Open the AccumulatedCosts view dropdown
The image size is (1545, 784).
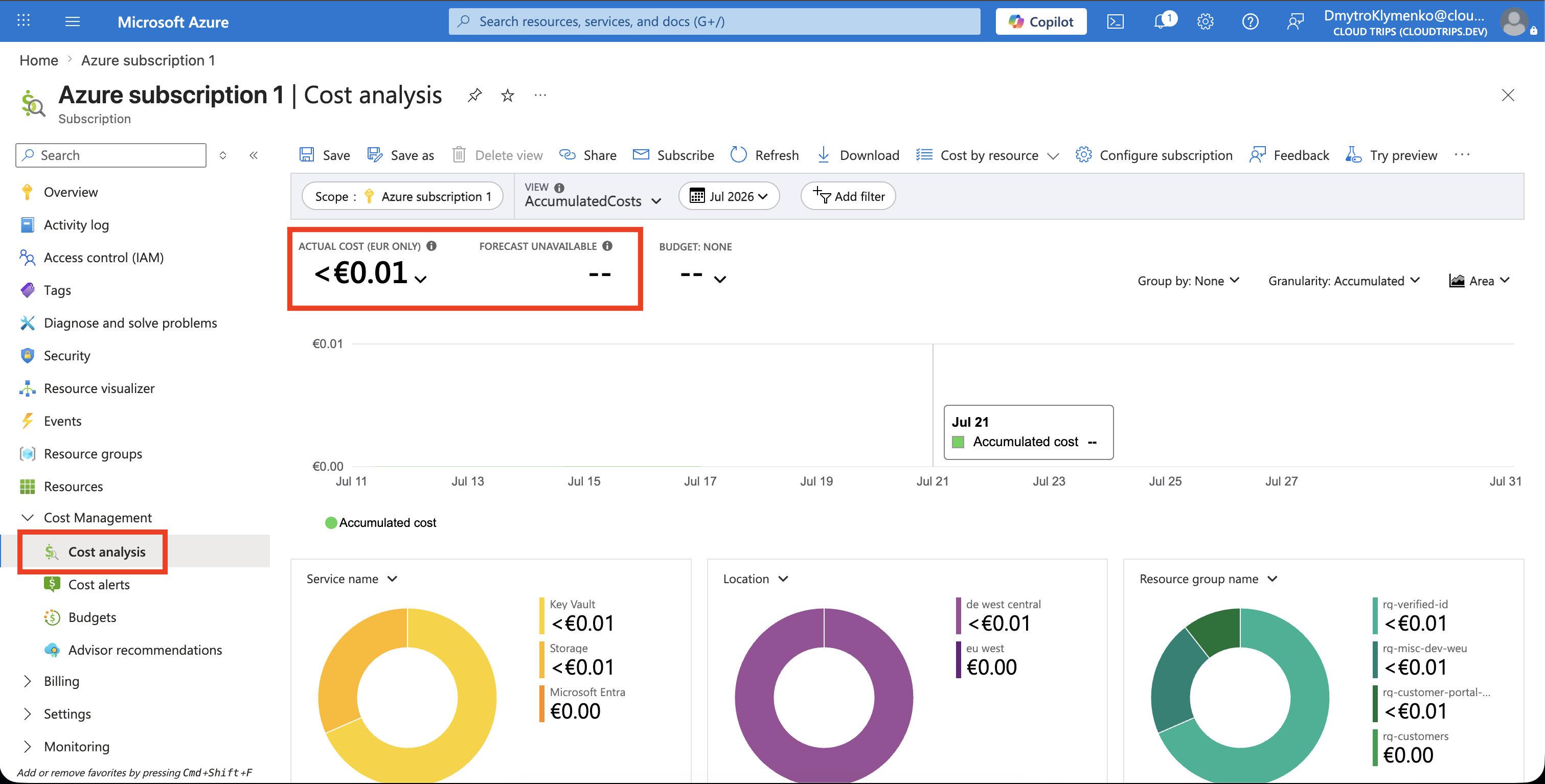click(593, 201)
